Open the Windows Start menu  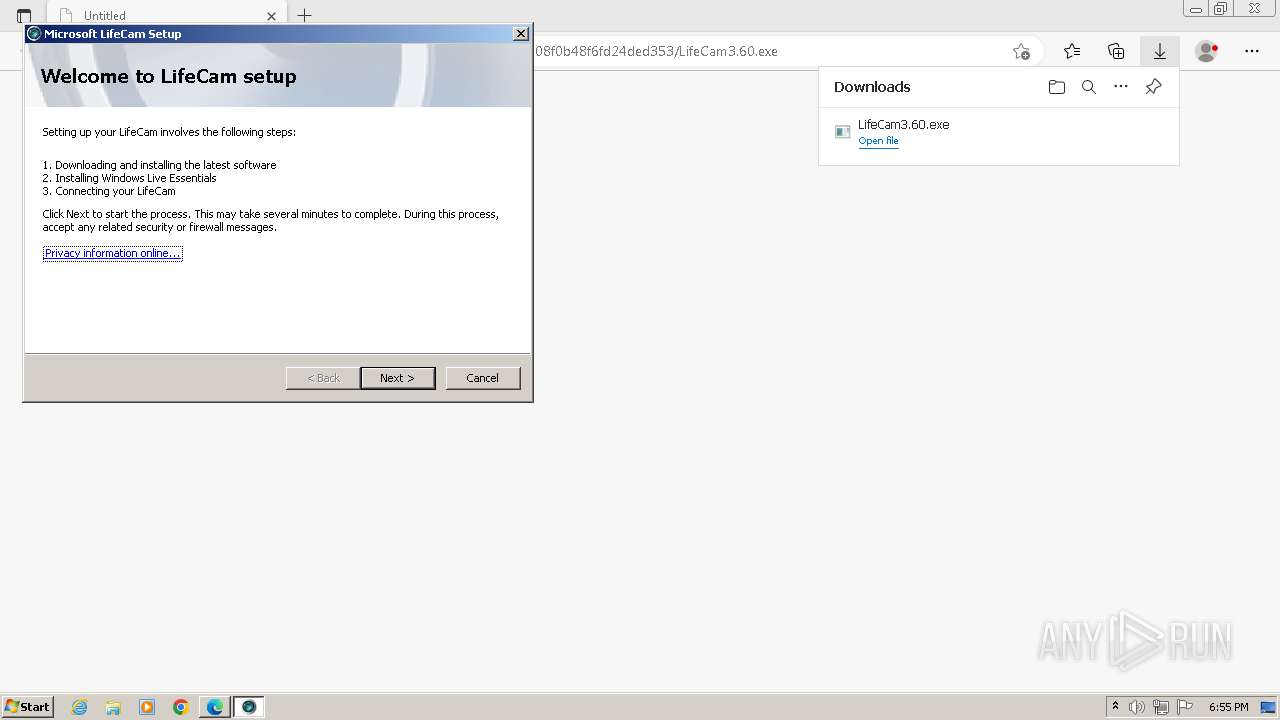tap(28, 707)
